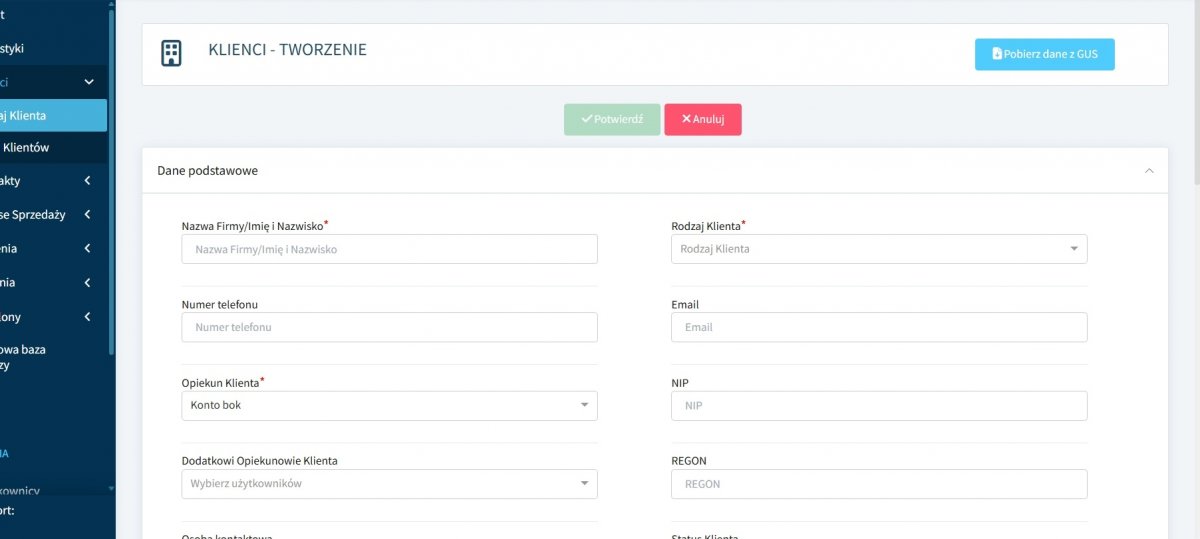
Task: Focus the Nazwa Firmy/Imię i Nazwisko field
Action: (389, 249)
